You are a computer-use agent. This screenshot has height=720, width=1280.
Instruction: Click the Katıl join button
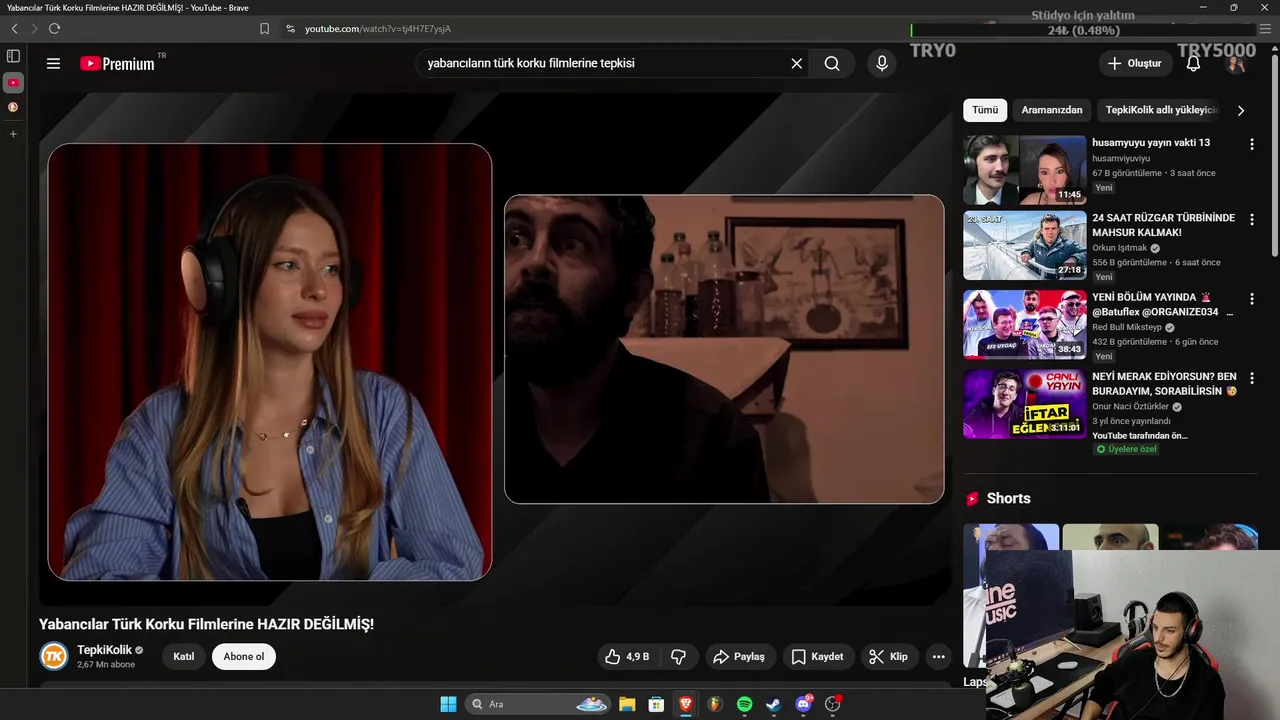click(x=184, y=657)
